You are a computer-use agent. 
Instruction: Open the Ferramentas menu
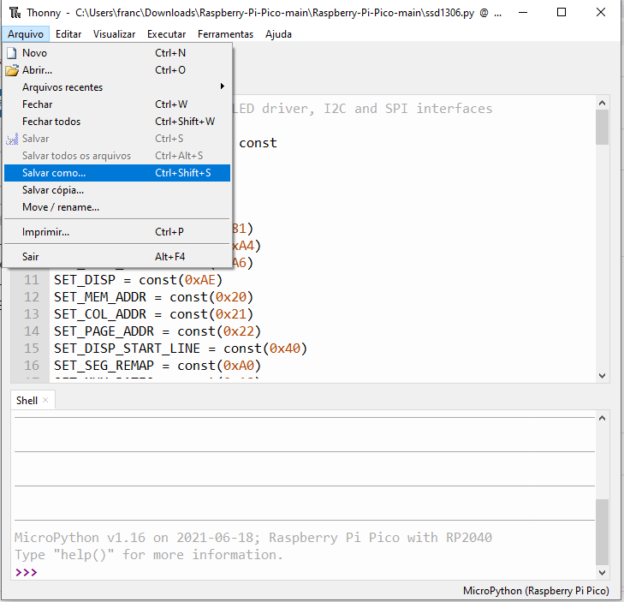coord(225,34)
